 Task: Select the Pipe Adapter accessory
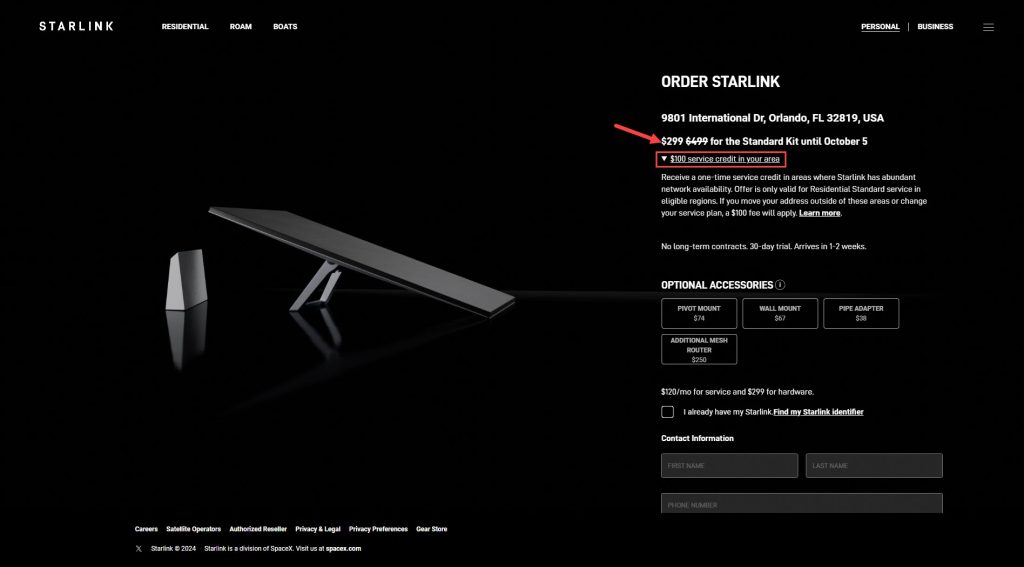pos(861,314)
